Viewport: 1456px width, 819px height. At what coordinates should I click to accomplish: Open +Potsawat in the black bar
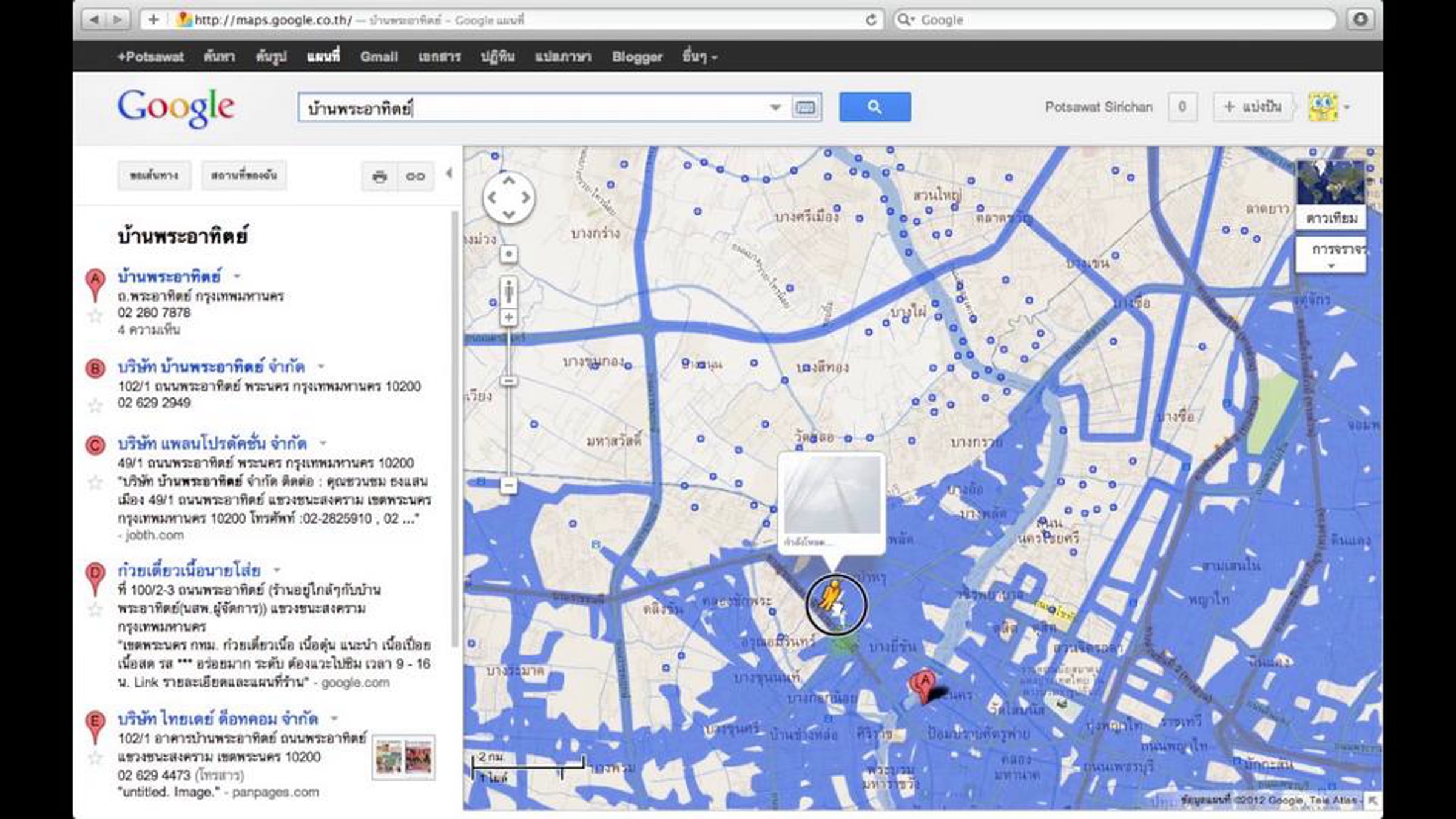[150, 56]
